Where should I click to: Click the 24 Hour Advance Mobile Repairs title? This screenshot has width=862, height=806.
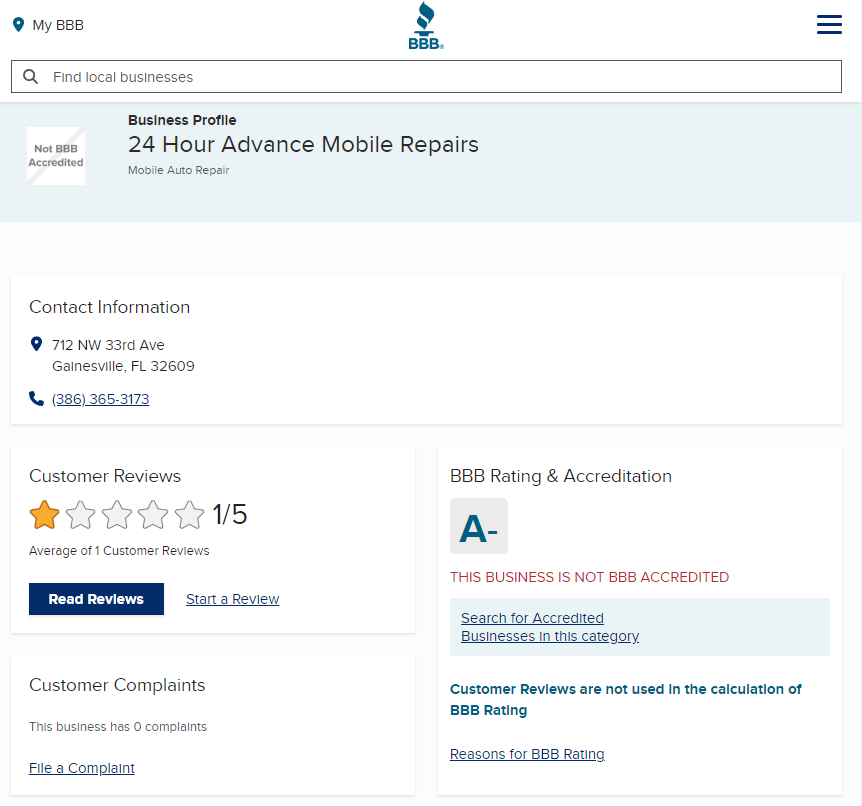pos(303,145)
